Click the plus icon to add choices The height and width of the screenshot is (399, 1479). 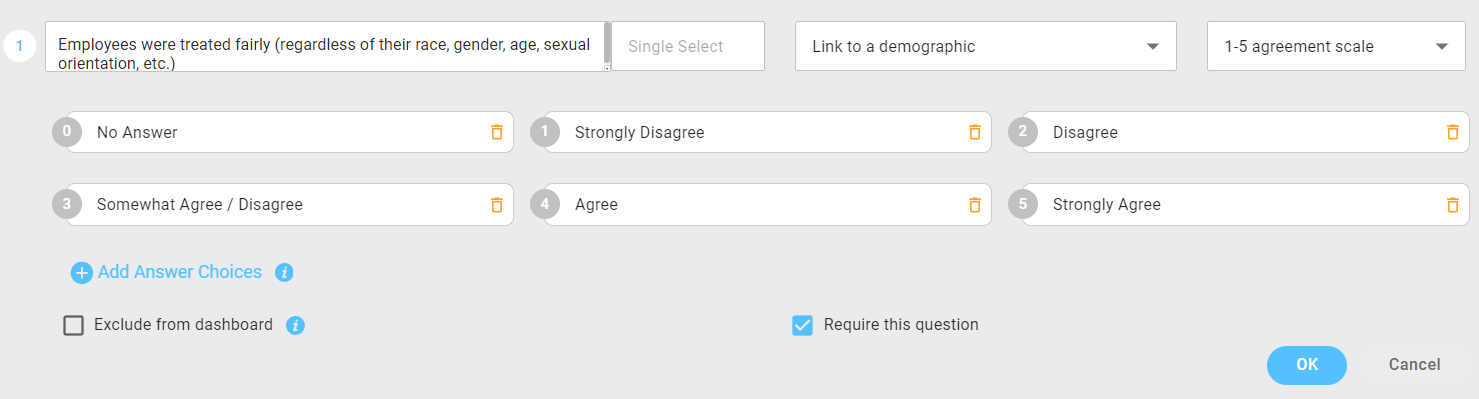click(x=82, y=273)
